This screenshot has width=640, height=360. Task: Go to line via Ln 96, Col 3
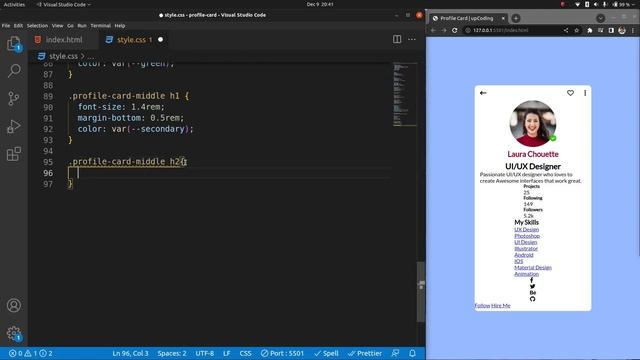point(130,353)
